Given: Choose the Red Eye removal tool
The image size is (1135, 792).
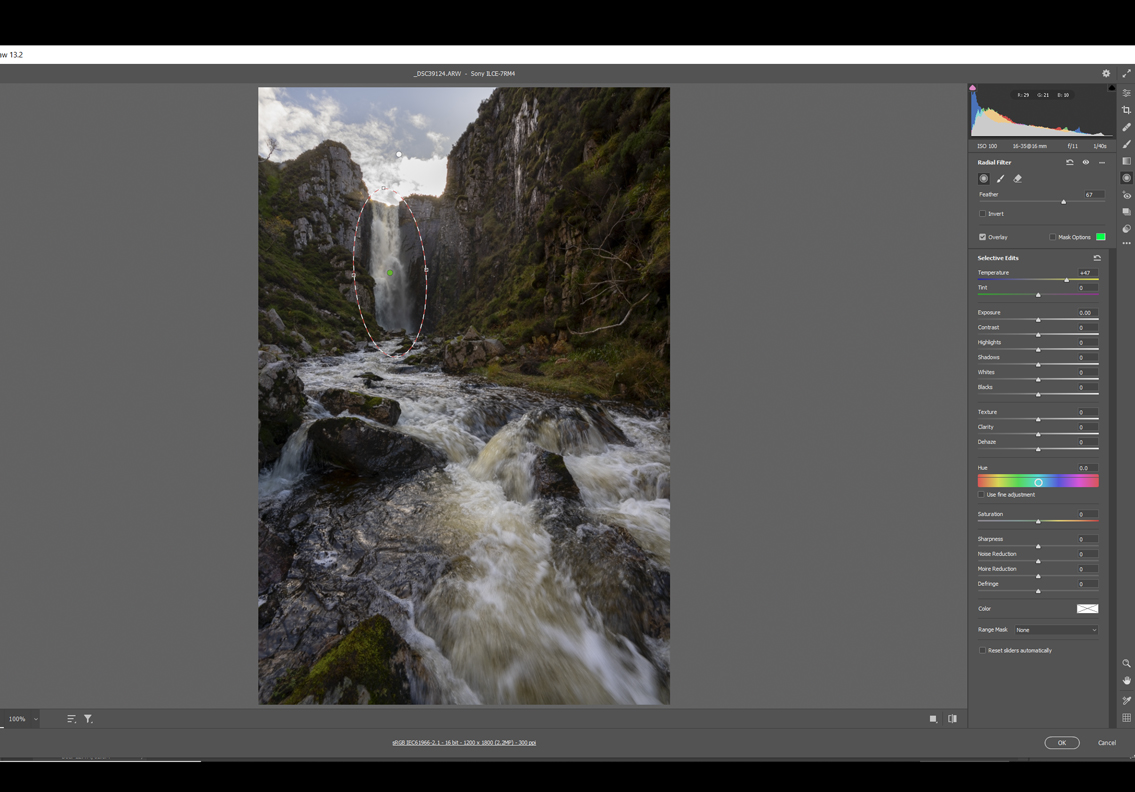Looking at the screenshot, I should click(1126, 195).
